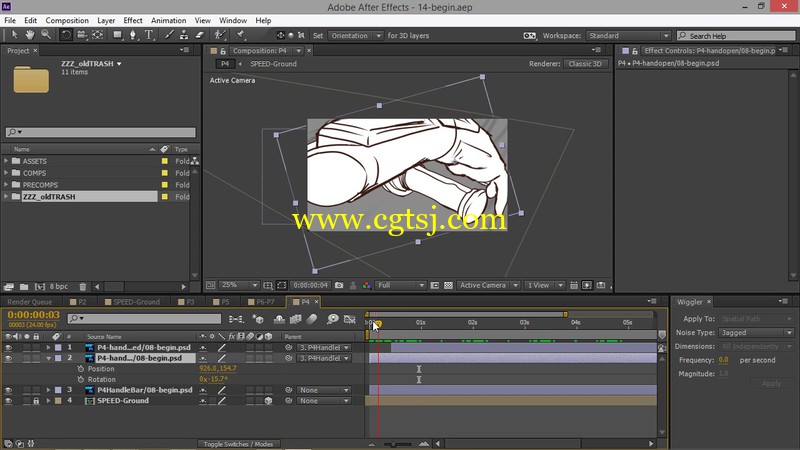800x450 pixels.
Task: Open the 25% magnification dropdown
Action: (239, 285)
